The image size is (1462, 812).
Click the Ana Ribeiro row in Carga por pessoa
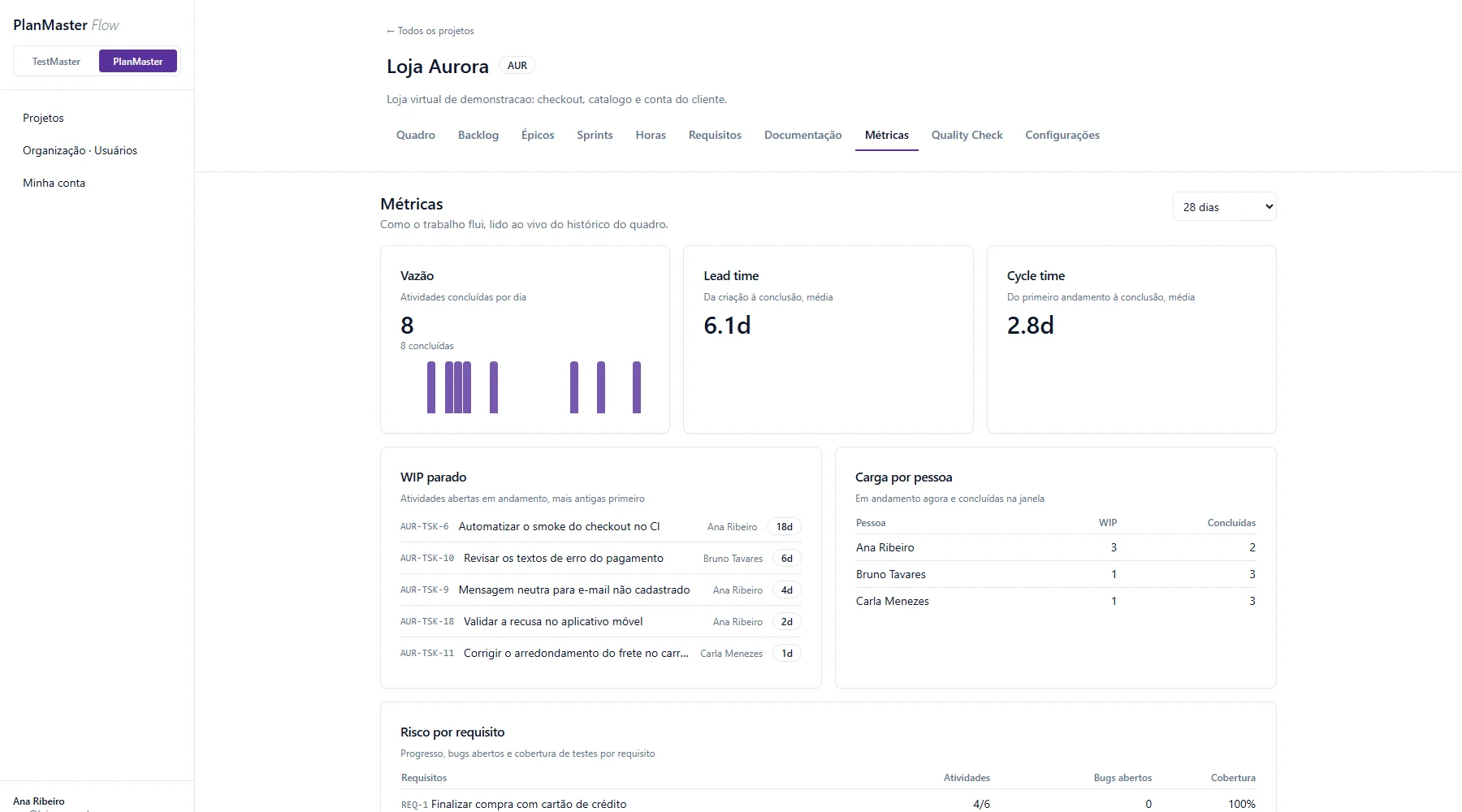pos(1055,547)
